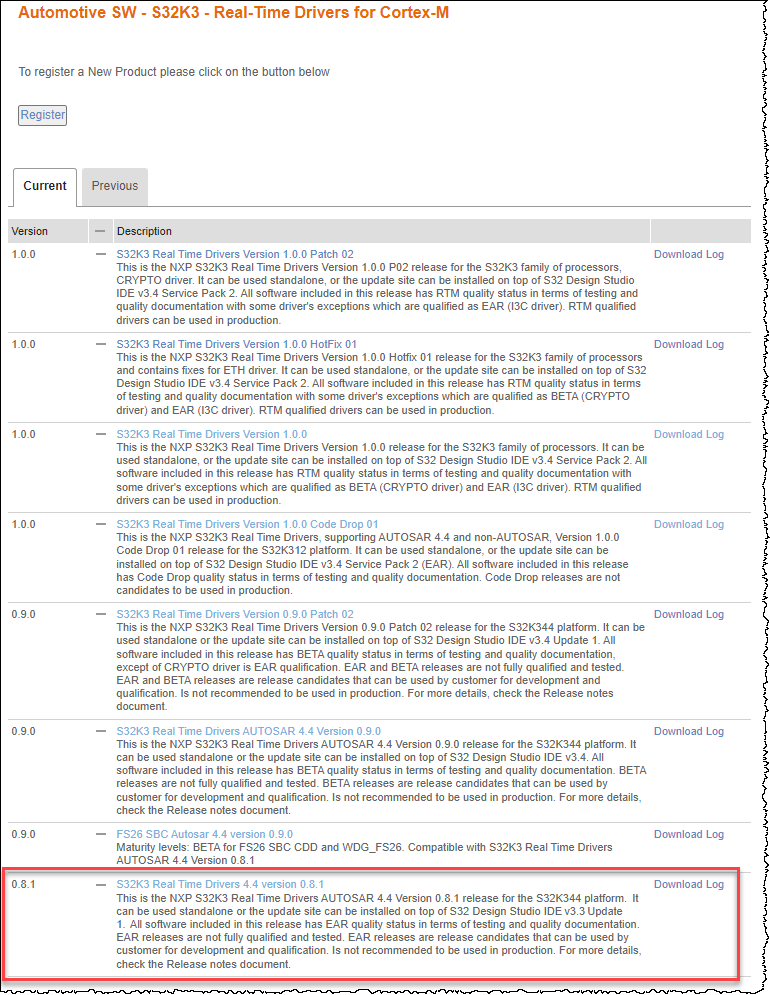View Download Log for 1.0.0 HotFix 01
Image resolution: width=770 pixels, height=995 pixels.
689,345
